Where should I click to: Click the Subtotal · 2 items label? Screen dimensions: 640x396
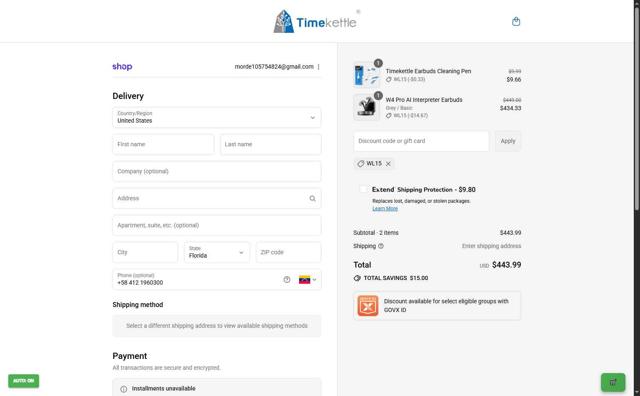click(376, 233)
